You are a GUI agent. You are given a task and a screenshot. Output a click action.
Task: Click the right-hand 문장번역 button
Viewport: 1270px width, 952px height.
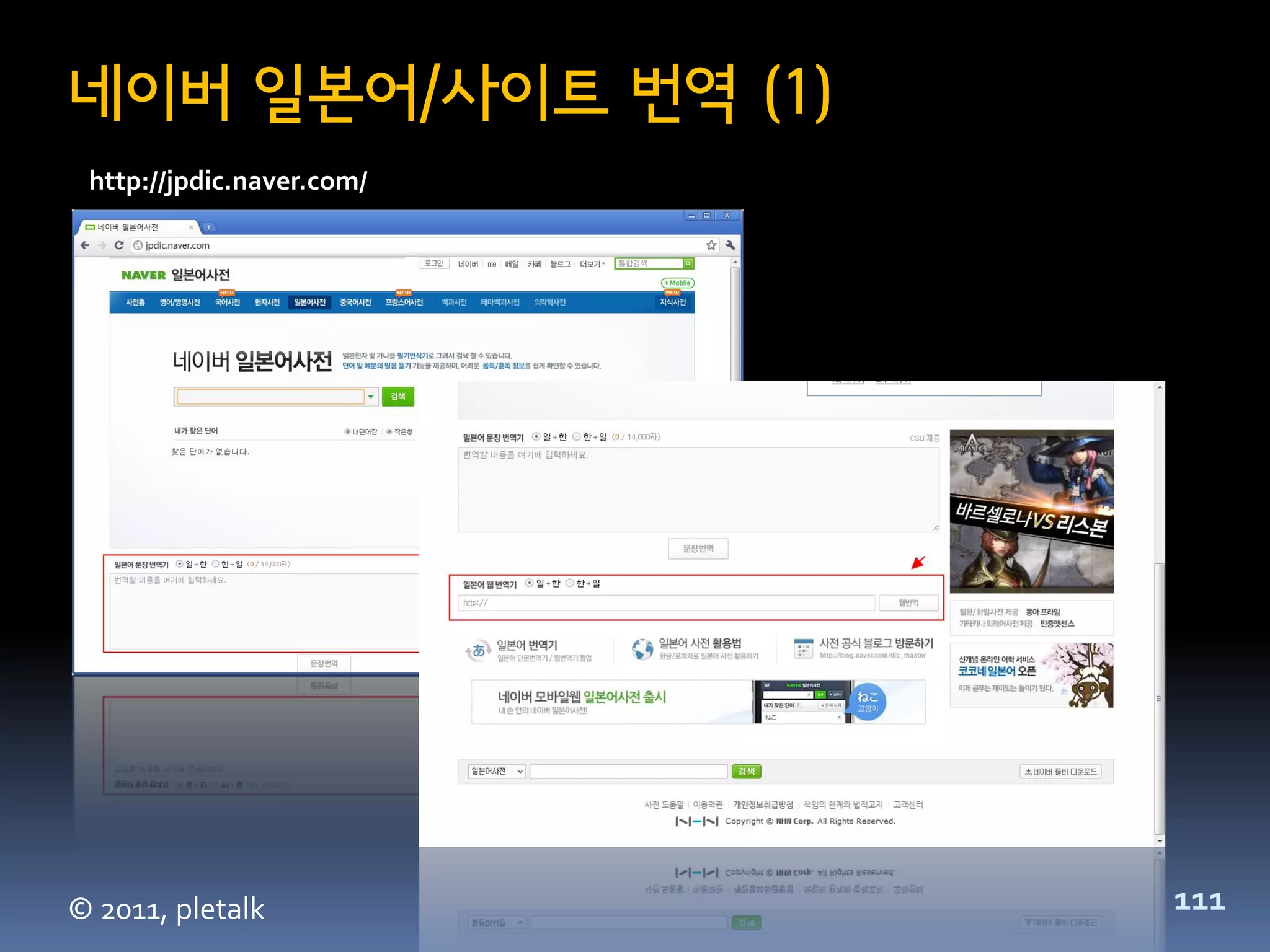698,549
